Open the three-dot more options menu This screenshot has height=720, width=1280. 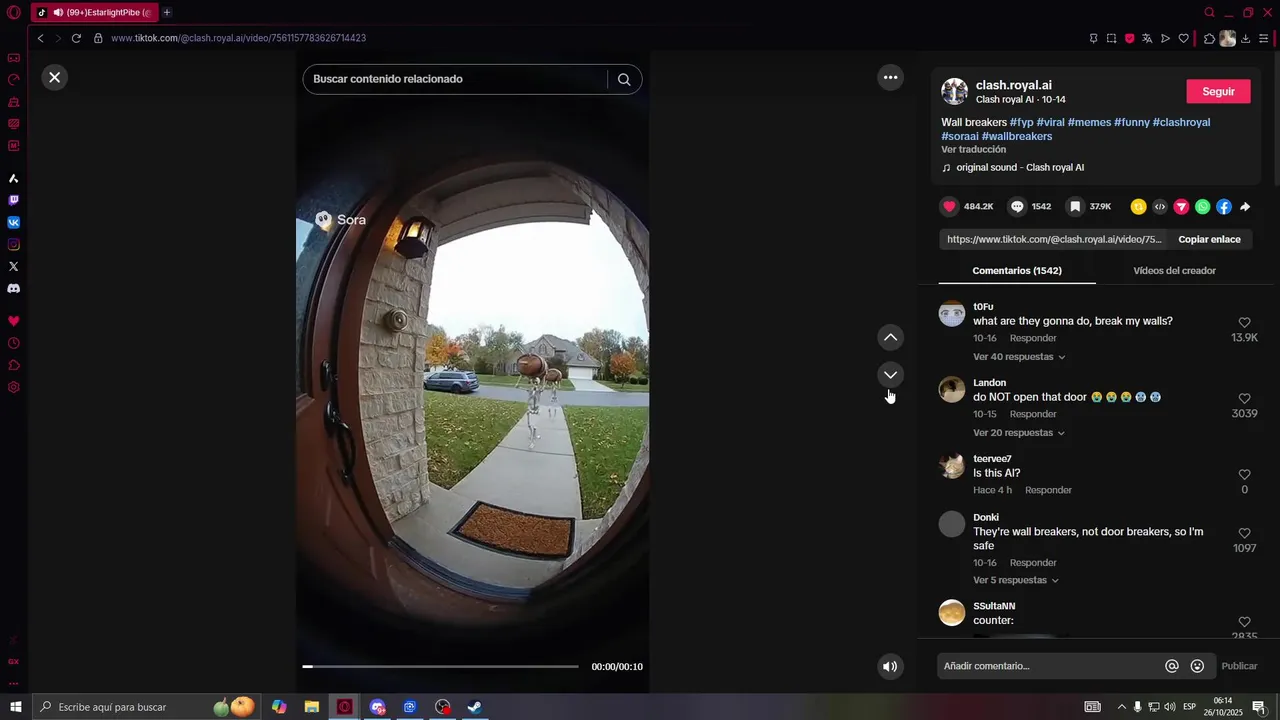click(x=890, y=77)
